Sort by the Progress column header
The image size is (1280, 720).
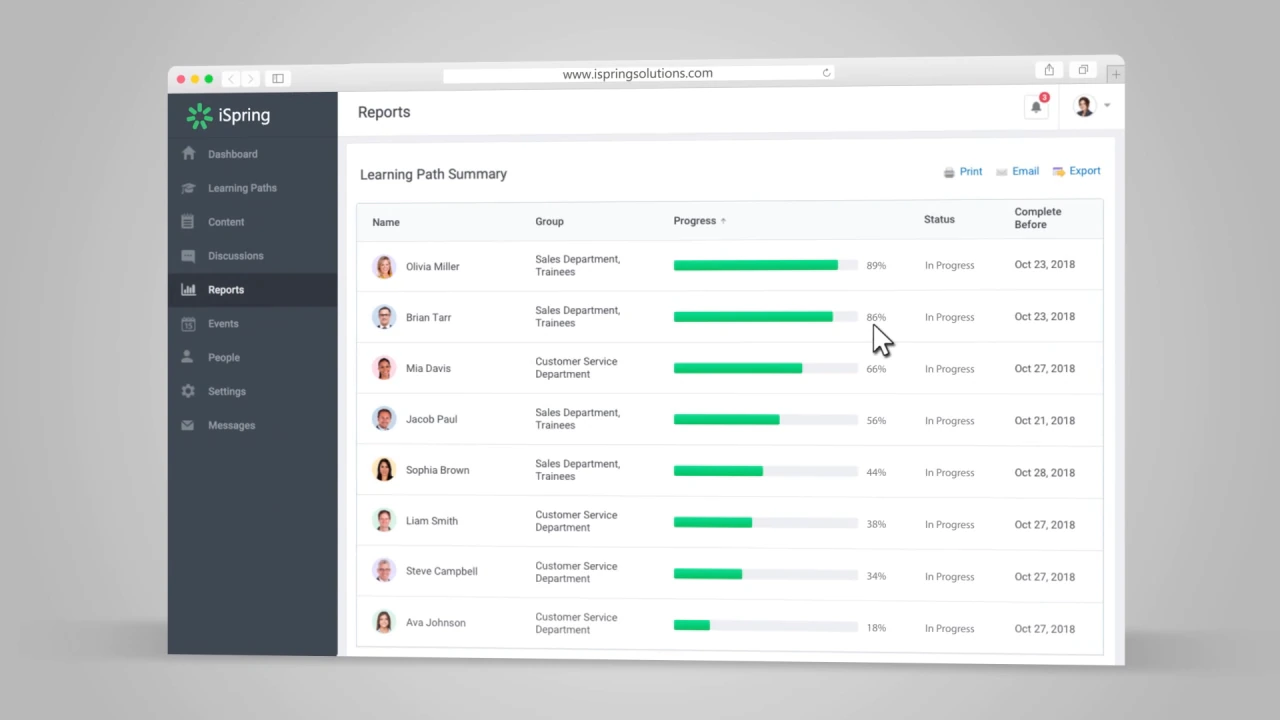[x=700, y=221]
